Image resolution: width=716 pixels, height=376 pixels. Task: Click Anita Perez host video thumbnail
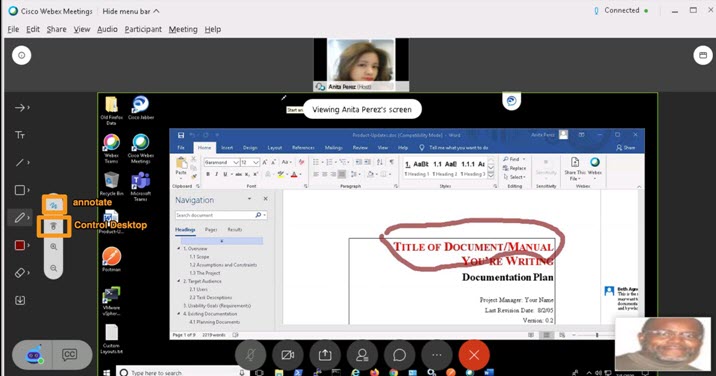click(x=361, y=64)
